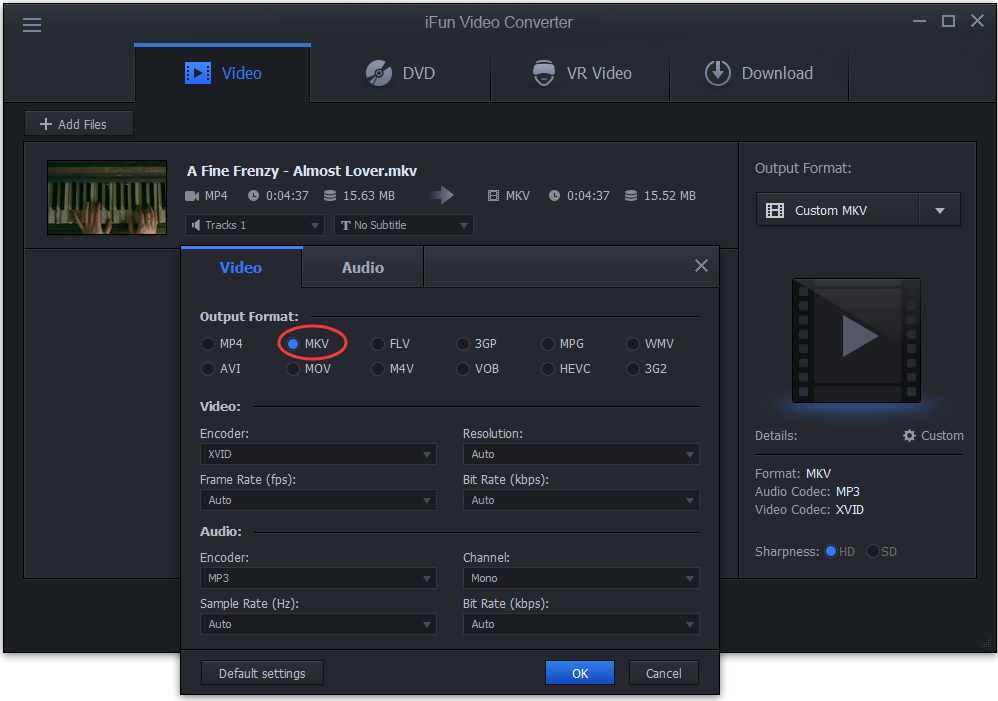Open the video Encoder XVID dropdown
This screenshot has width=998, height=701.
tap(318, 454)
